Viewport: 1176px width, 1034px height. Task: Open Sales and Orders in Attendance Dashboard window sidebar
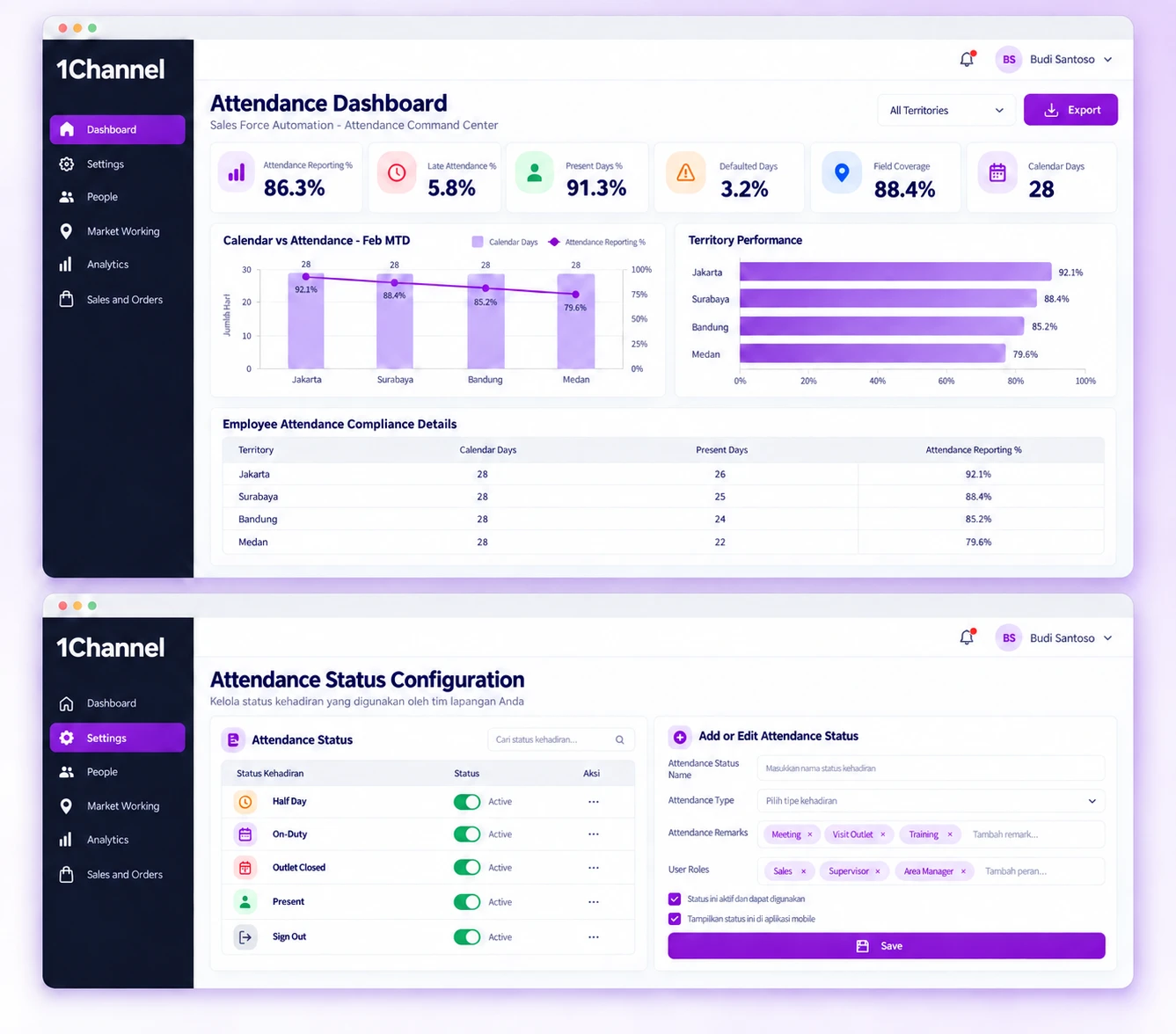pyautogui.click(x=118, y=300)
